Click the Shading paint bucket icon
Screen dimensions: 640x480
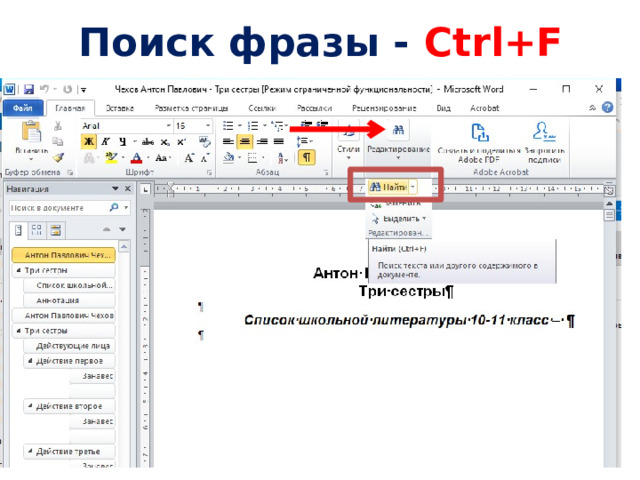[229, 158]
